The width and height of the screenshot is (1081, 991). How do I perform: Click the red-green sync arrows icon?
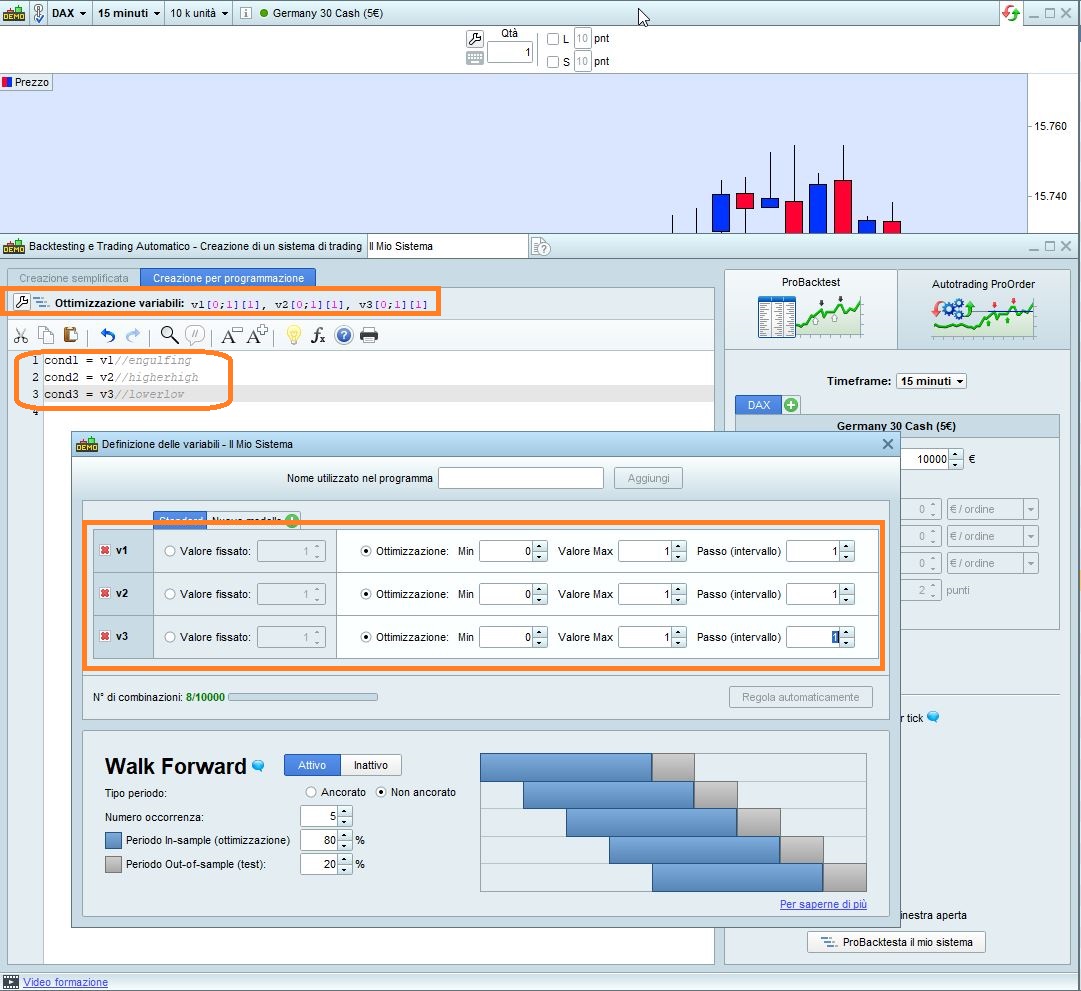[1011, 13]
